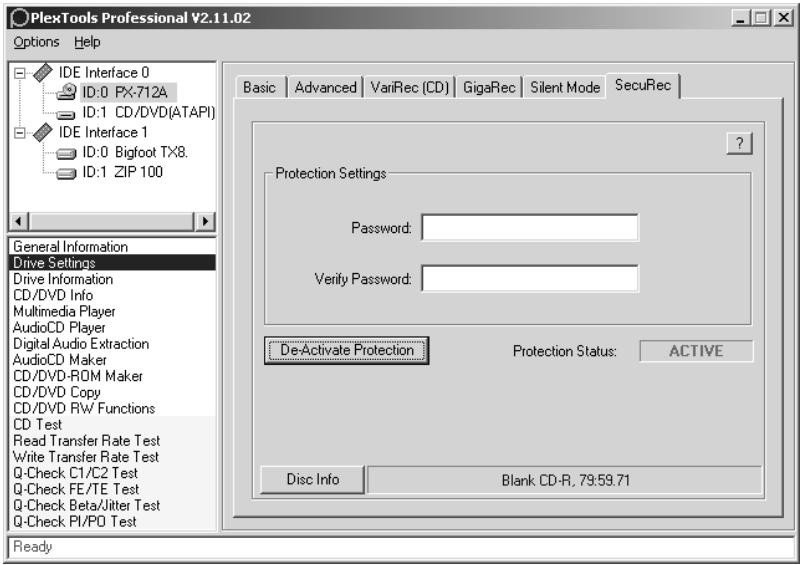Open Multimedia Player in function list
Image resolution: width=801 pixels, height=565 pixels.
coord(112,312)
